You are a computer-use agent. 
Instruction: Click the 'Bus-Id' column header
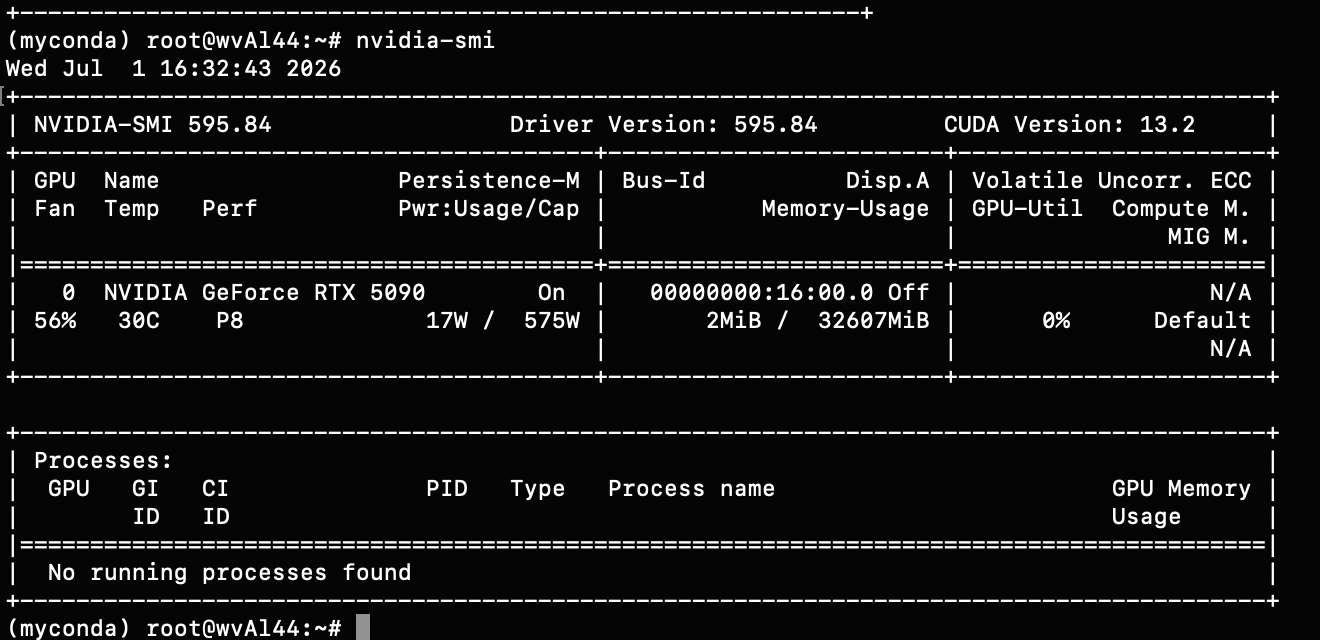click(x=664, y=181)
